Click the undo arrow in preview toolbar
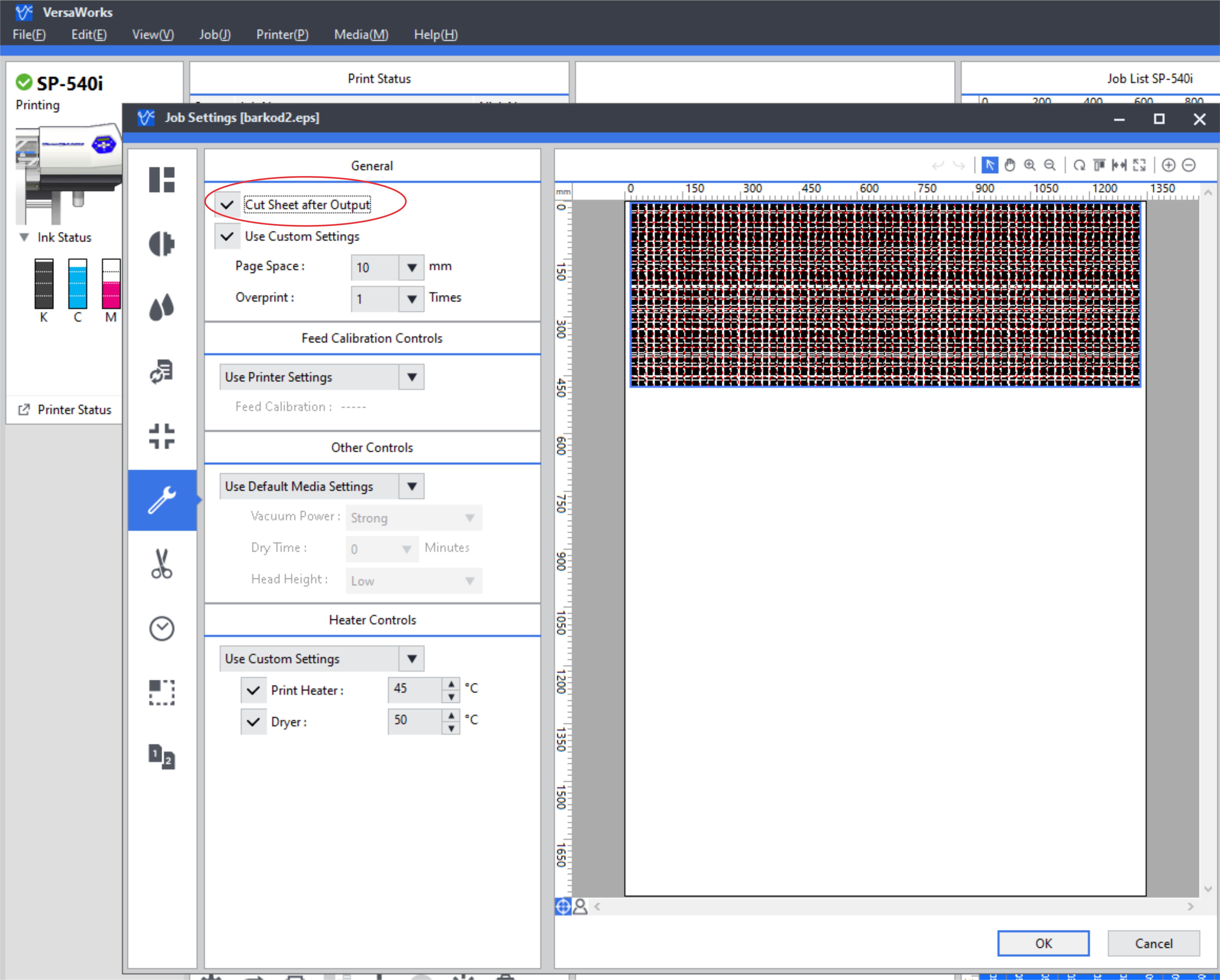The width and height of the screenshot is (1220, 980). [x=938, y=165]
